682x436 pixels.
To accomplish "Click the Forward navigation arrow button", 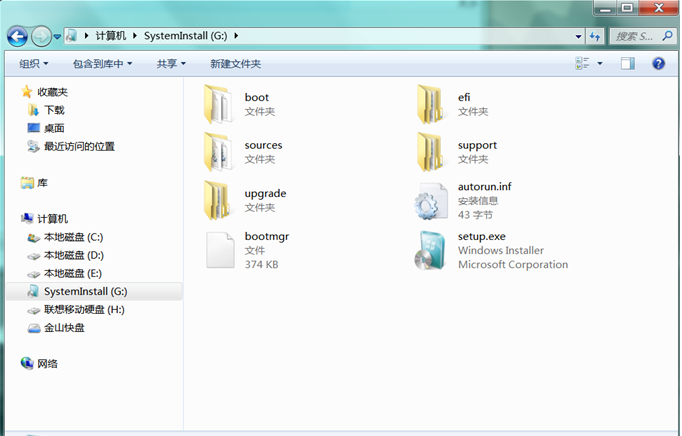I will point(41,36).
